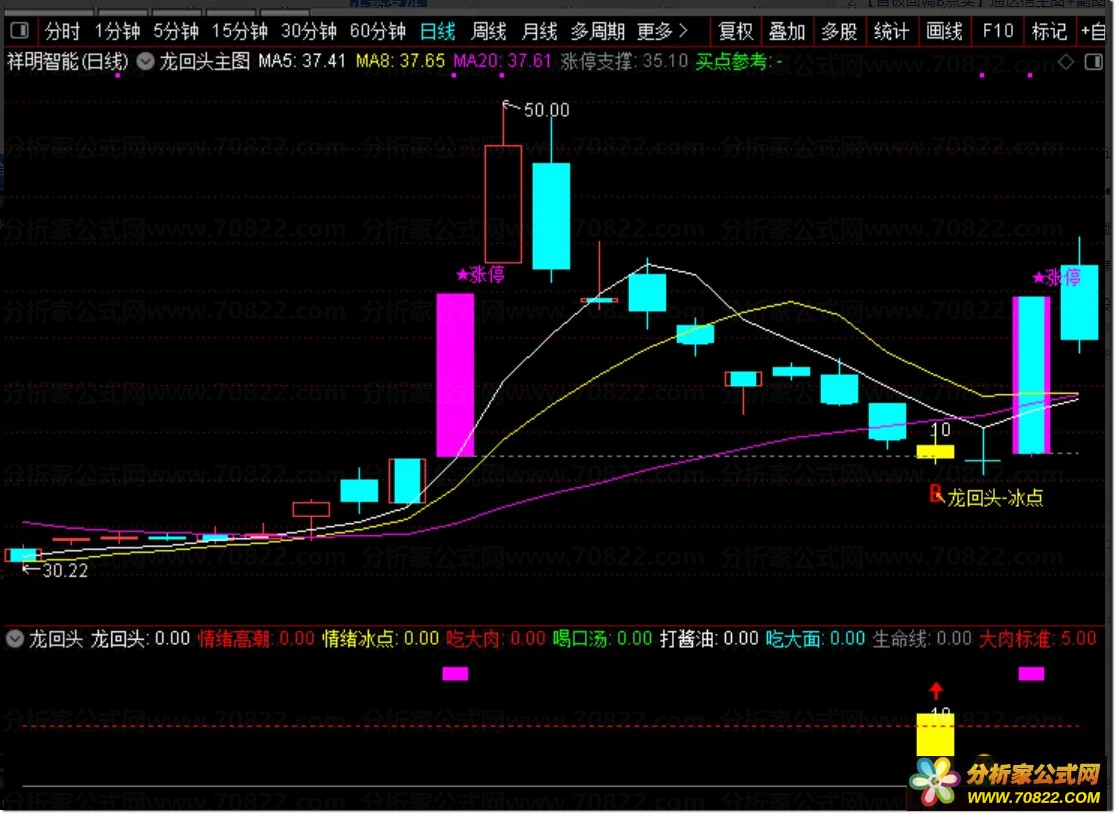The image size is (1117, 814).
Task: Open the 统计 statistics tool
Action: pos(891,31)
